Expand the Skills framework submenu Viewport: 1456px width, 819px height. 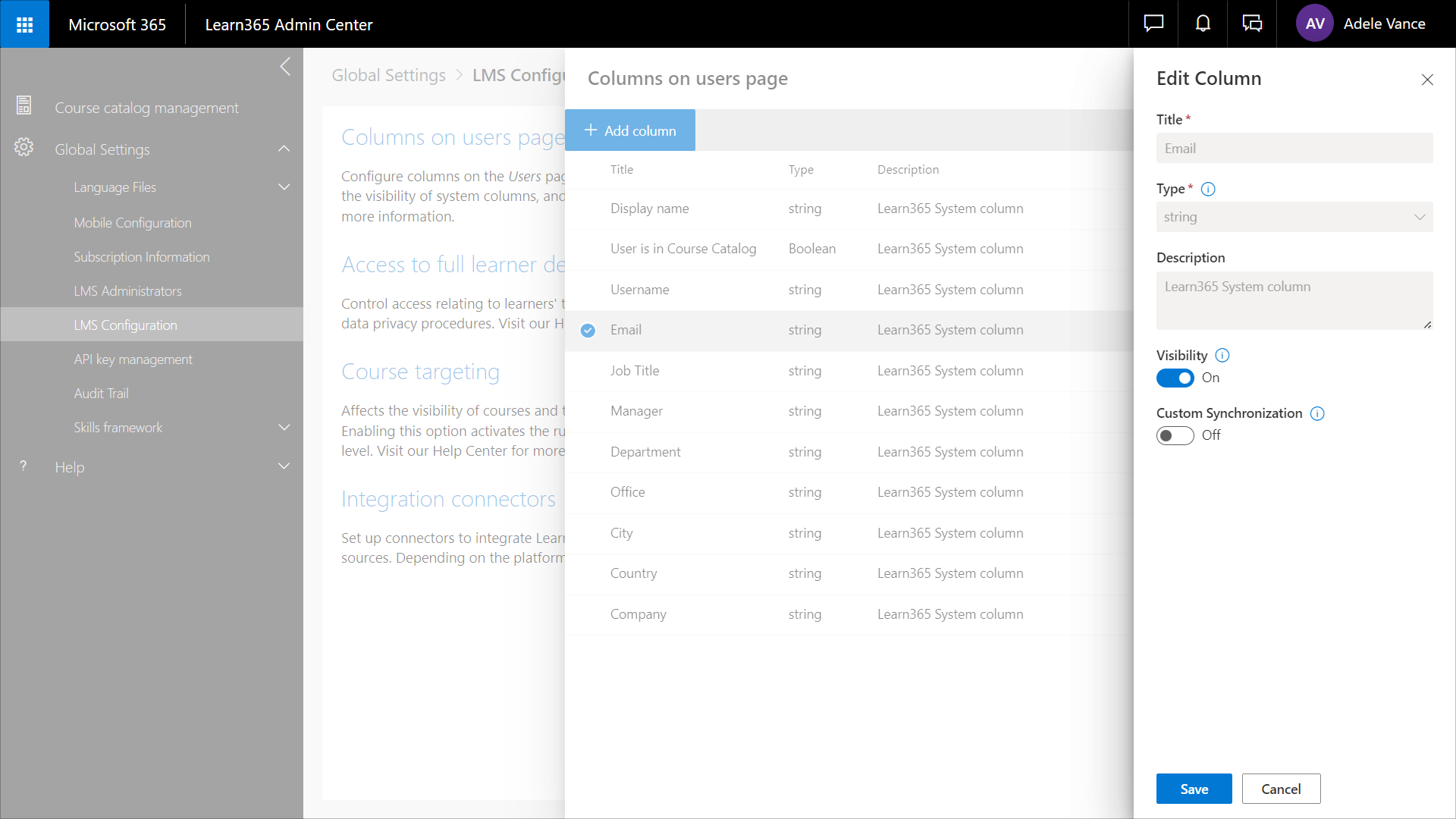pyautogui.click(x=284, y=428)
